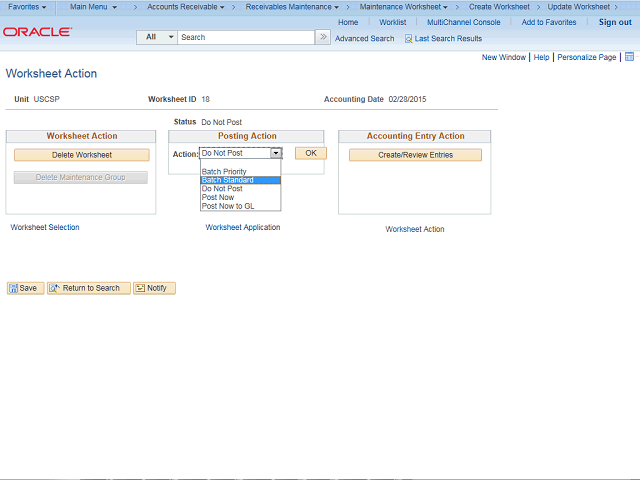Select Batch Standard from the dropdown list

(x=240, y=180)
